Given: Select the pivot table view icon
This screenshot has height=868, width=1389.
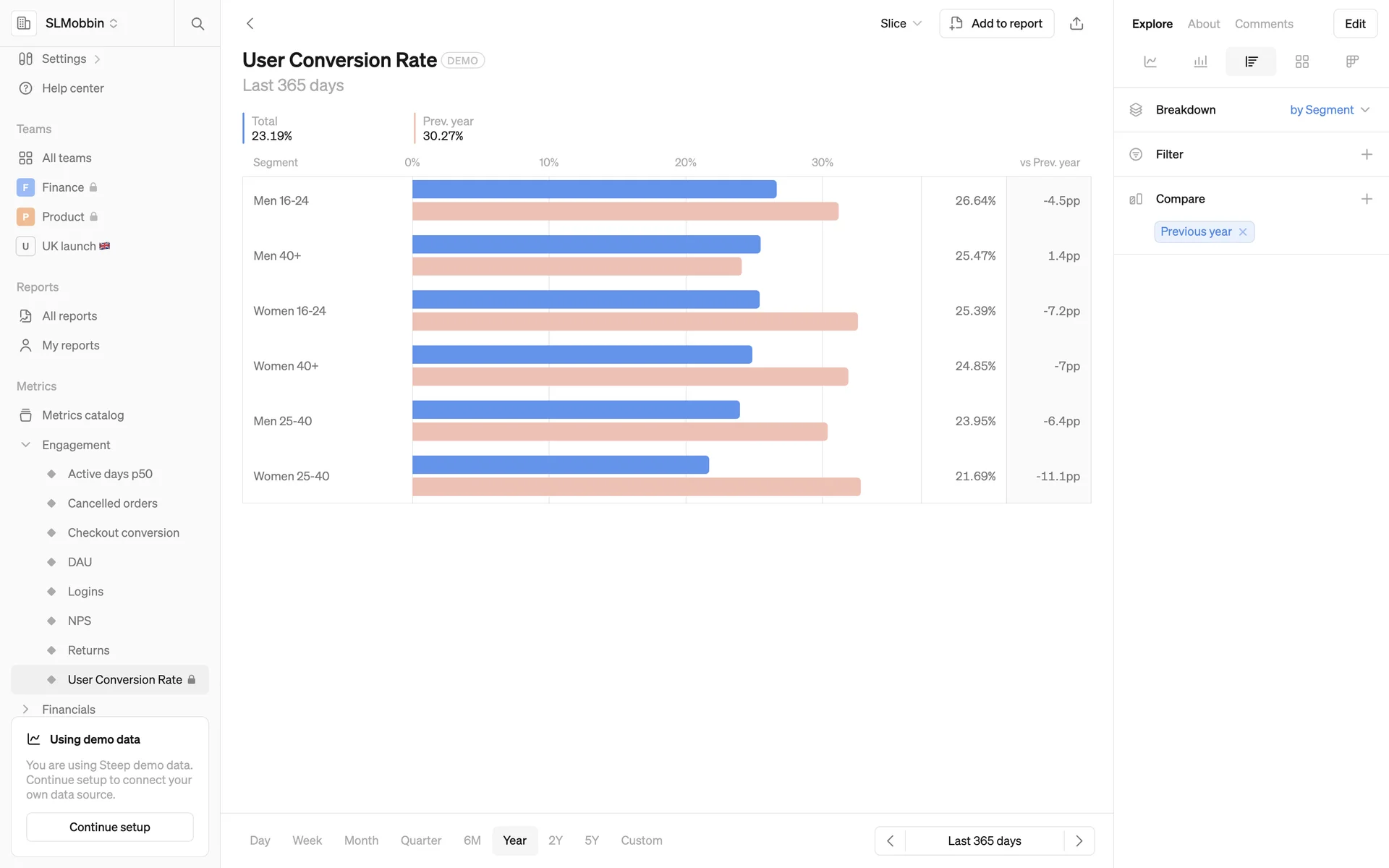Looking at the screenshot, I should (1351, 61).
